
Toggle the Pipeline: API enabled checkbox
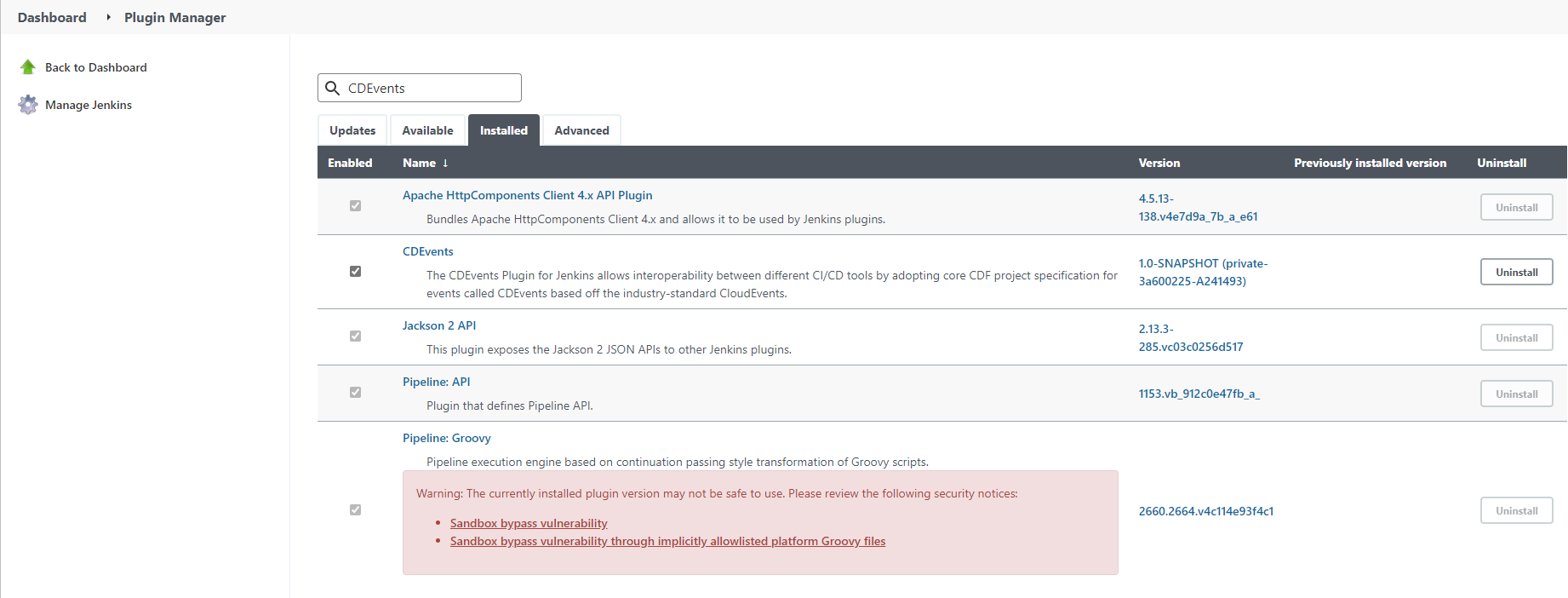pyautogui.click(x=355, y=393)
